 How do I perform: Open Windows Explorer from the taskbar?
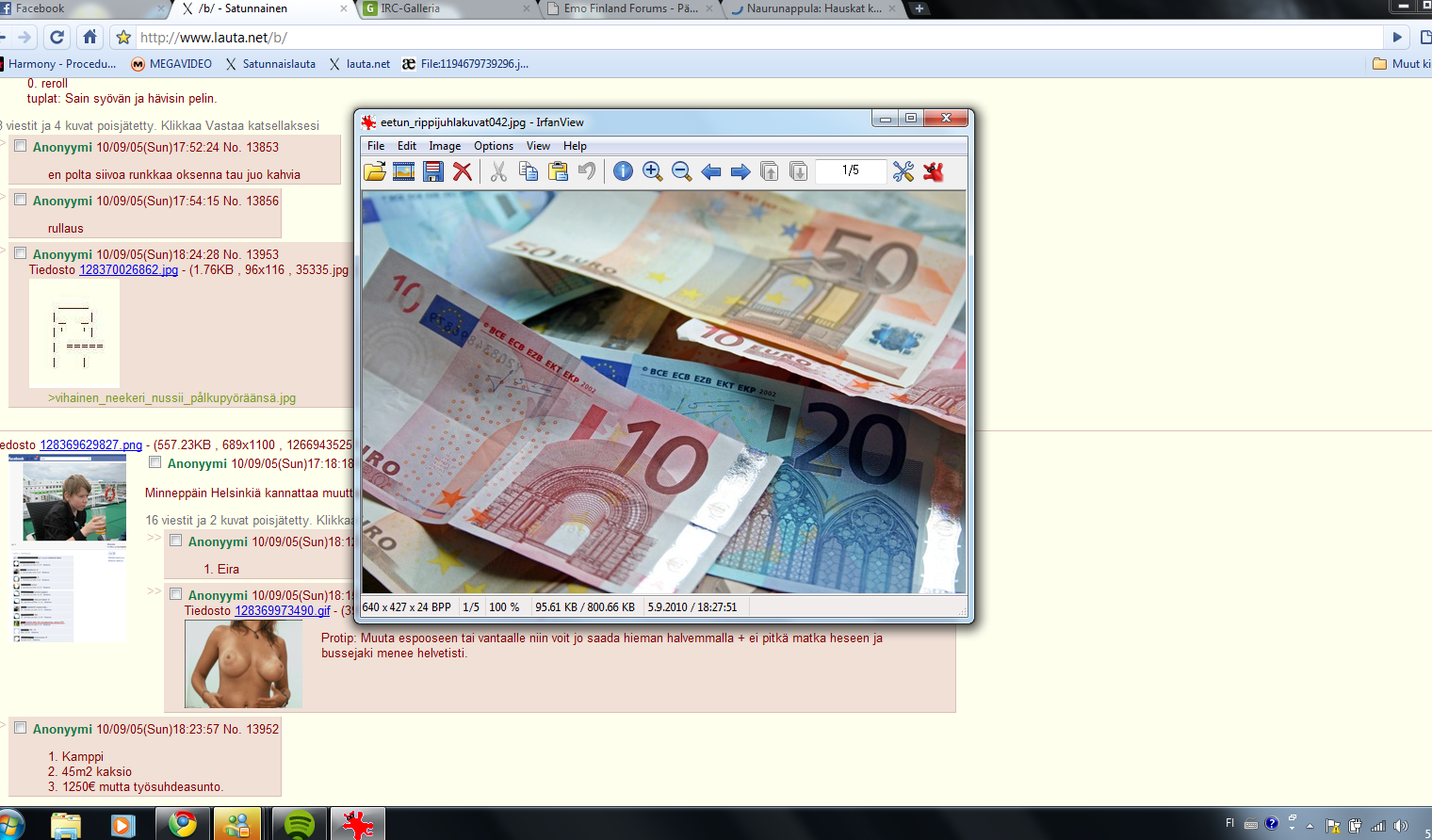tap(66, 825)
